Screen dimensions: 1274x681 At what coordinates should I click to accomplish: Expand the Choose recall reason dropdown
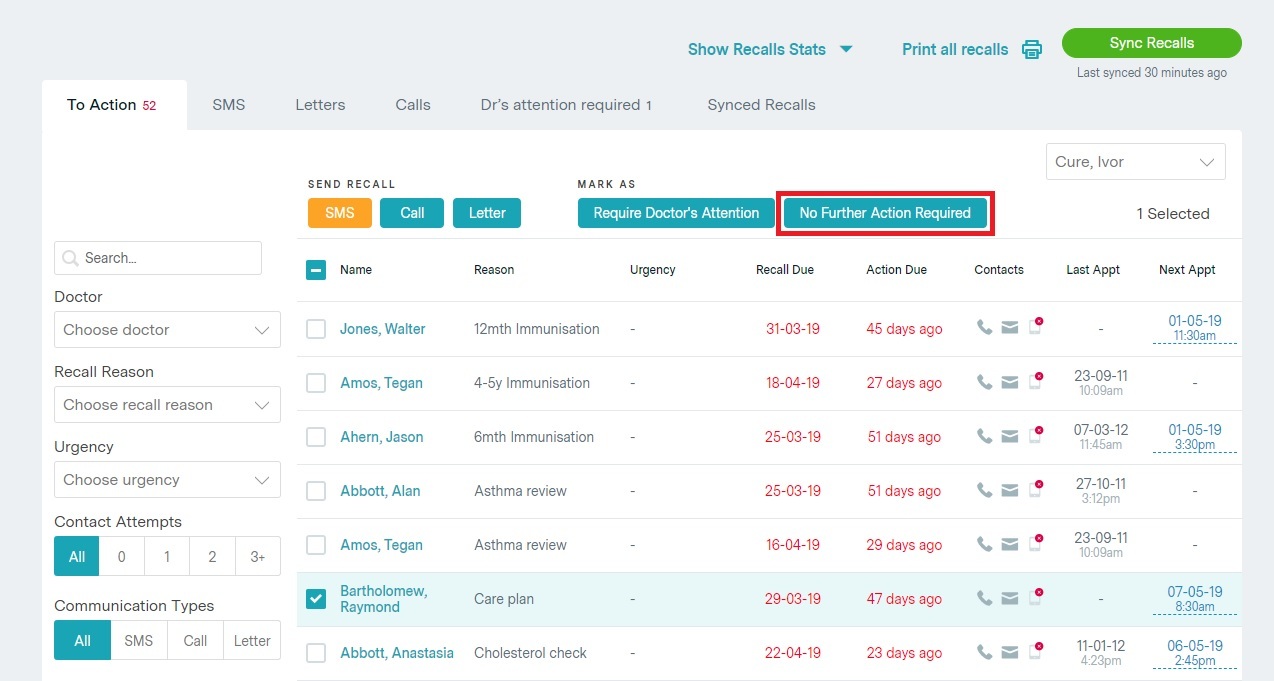pos(166,405)
